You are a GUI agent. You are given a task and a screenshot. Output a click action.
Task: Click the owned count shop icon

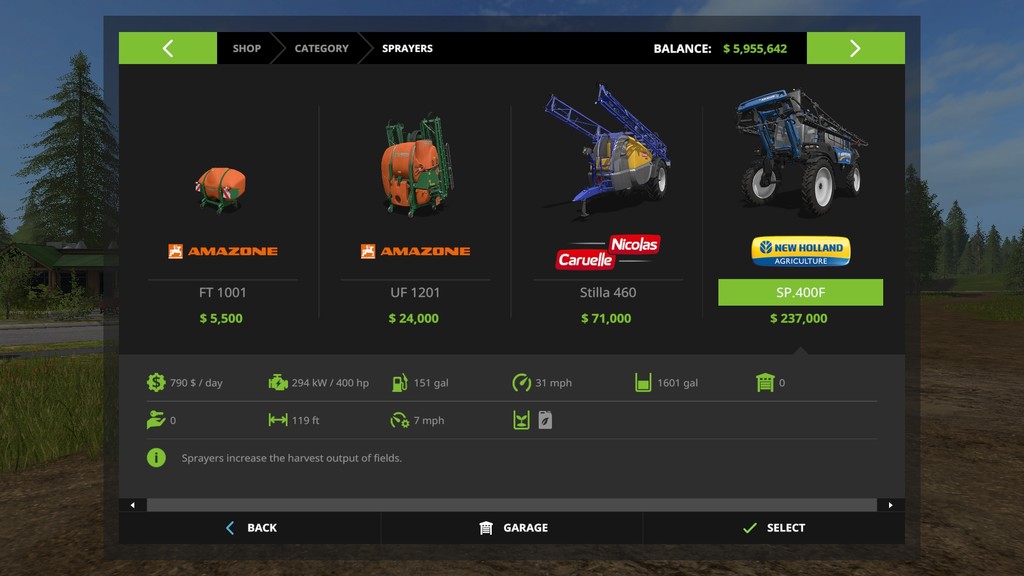tap(765, 383)
